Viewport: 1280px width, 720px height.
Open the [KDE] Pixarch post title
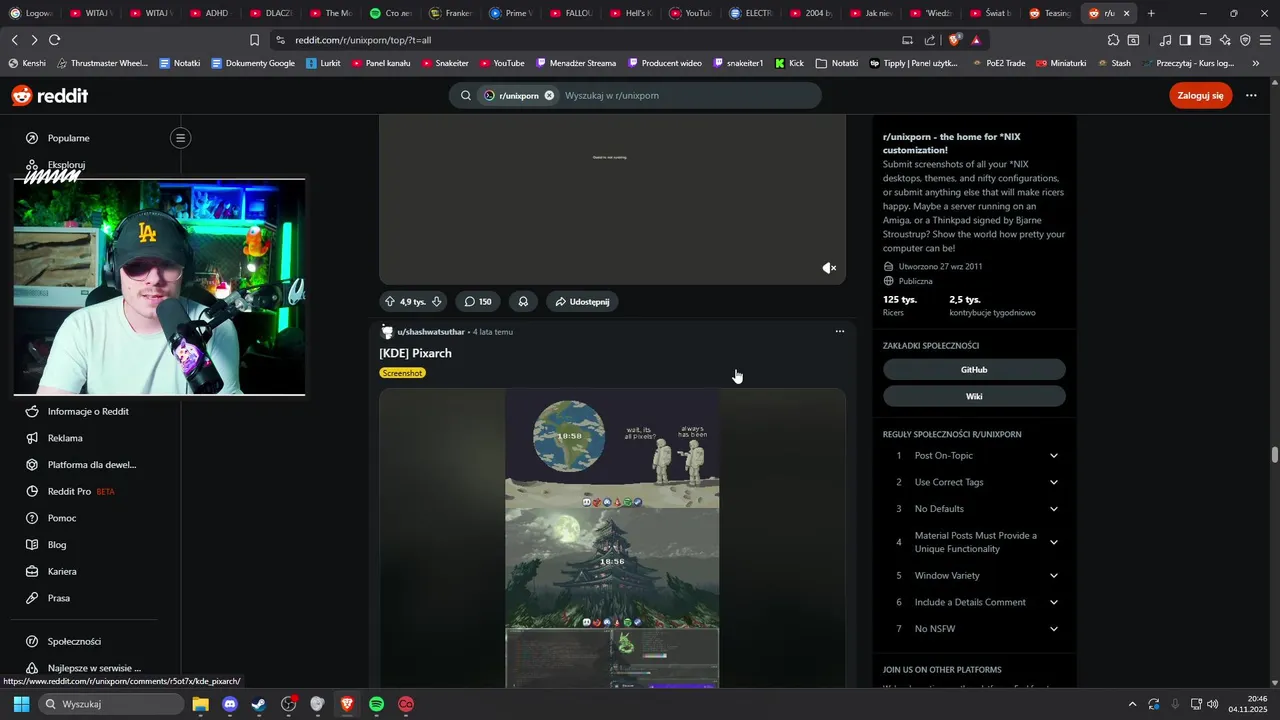(x=415, y=353)
